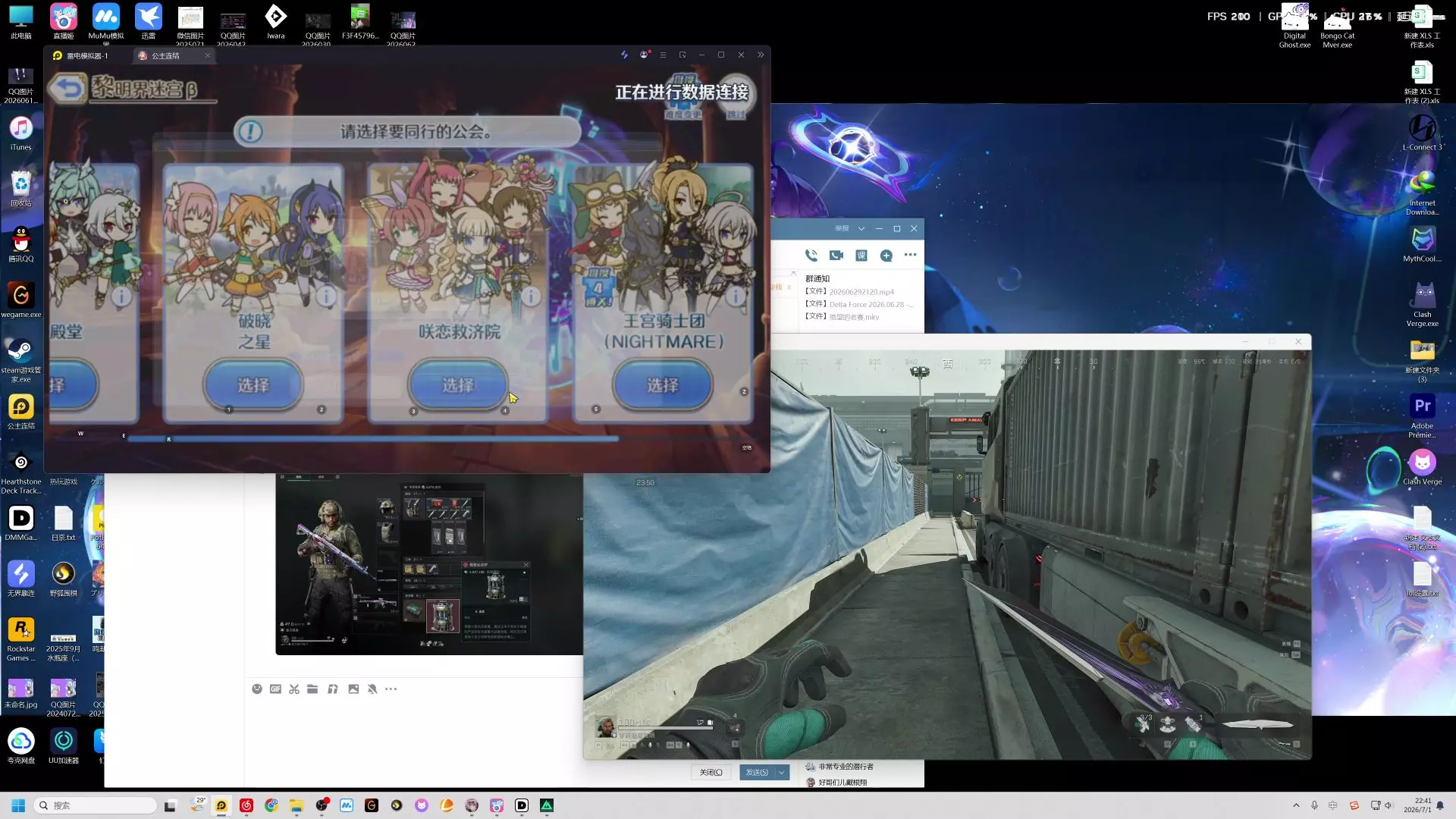Collapse the emulator sidebar with double chevron

[761, 55]
